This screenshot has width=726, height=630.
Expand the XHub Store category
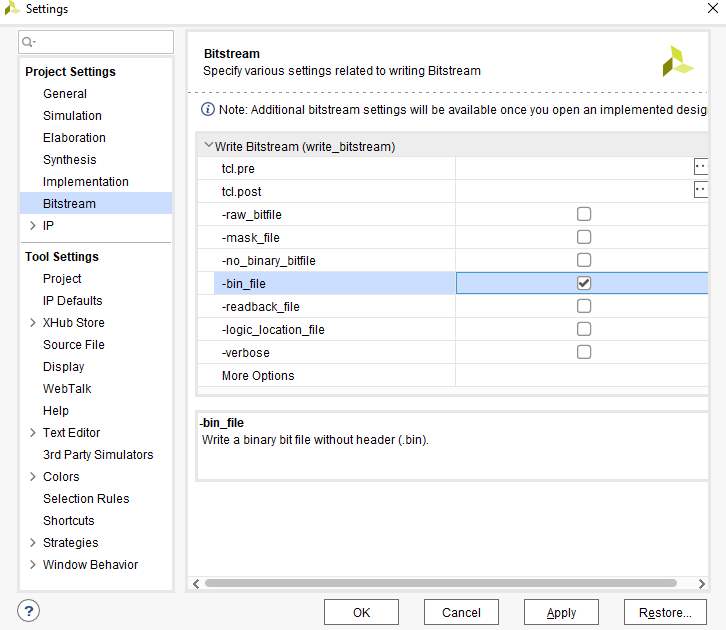pos(33,323)
